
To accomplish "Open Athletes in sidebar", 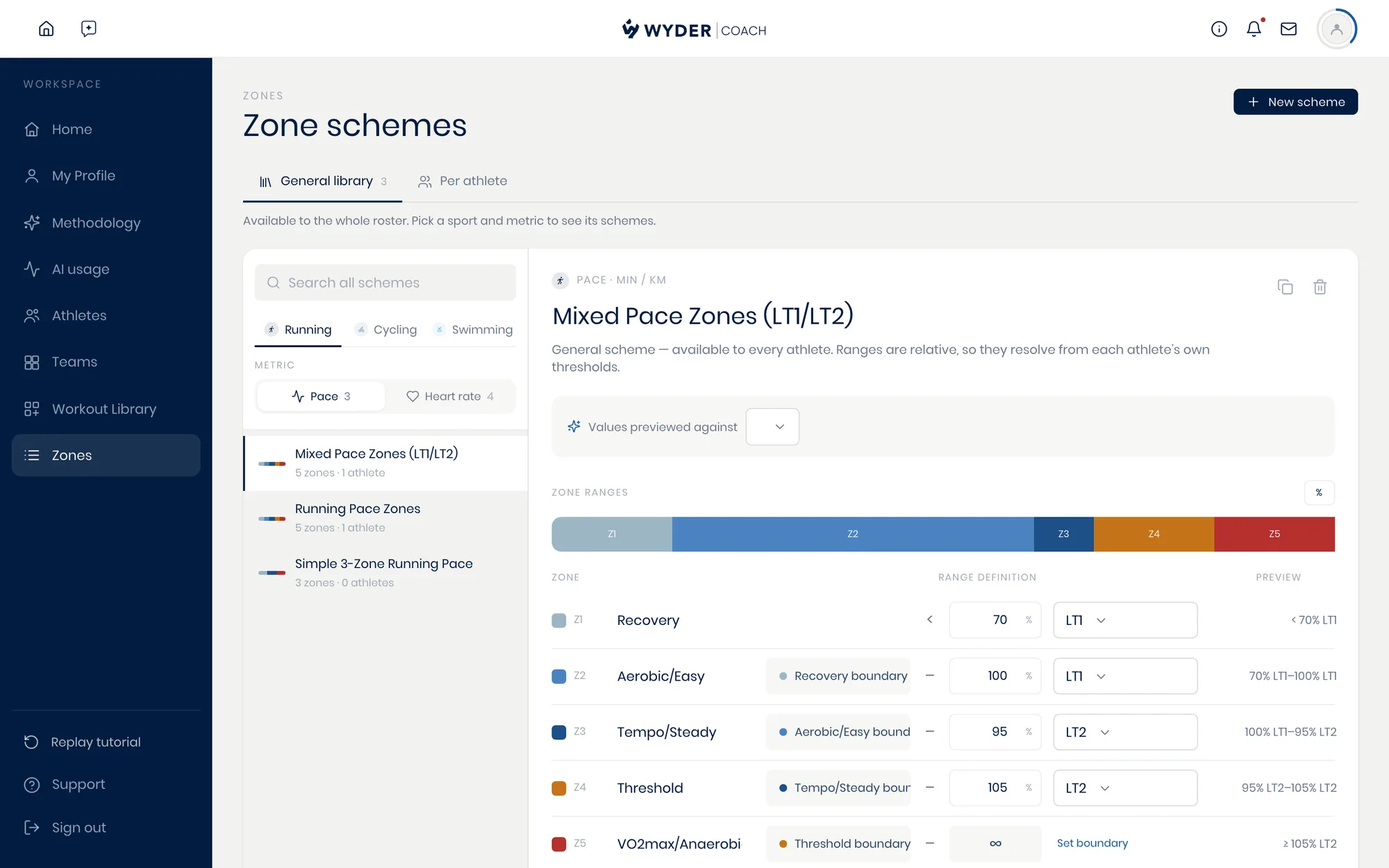I will pyautogui.click(x=106, y=315).
